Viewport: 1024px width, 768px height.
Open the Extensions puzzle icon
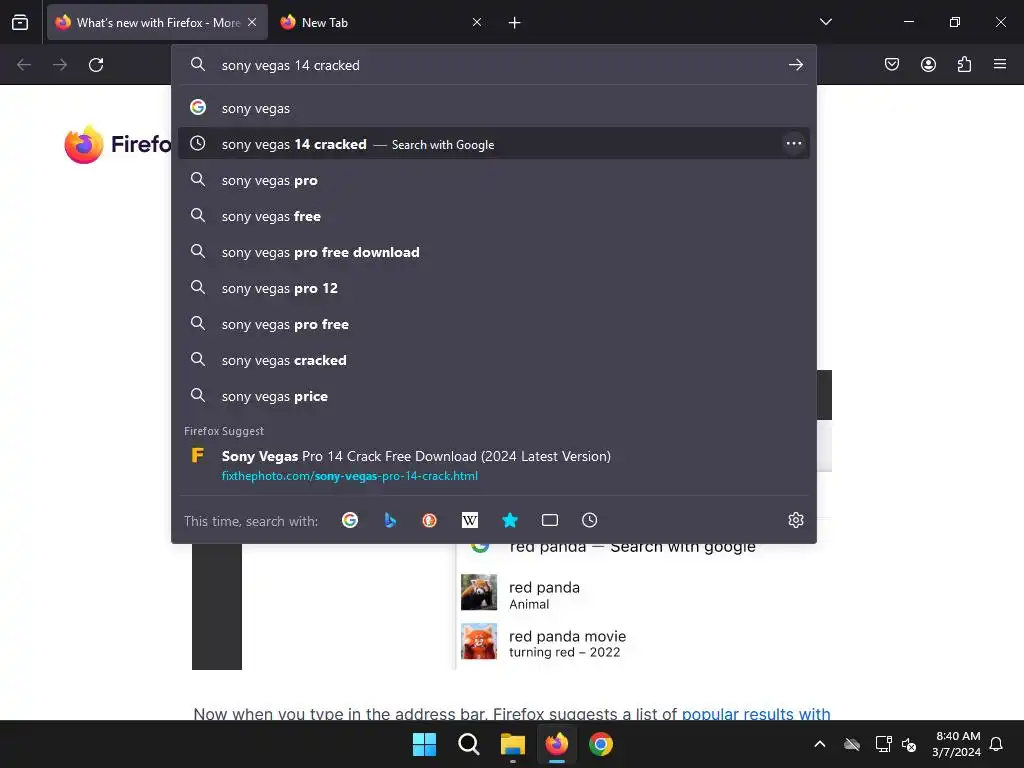(964, 64)
